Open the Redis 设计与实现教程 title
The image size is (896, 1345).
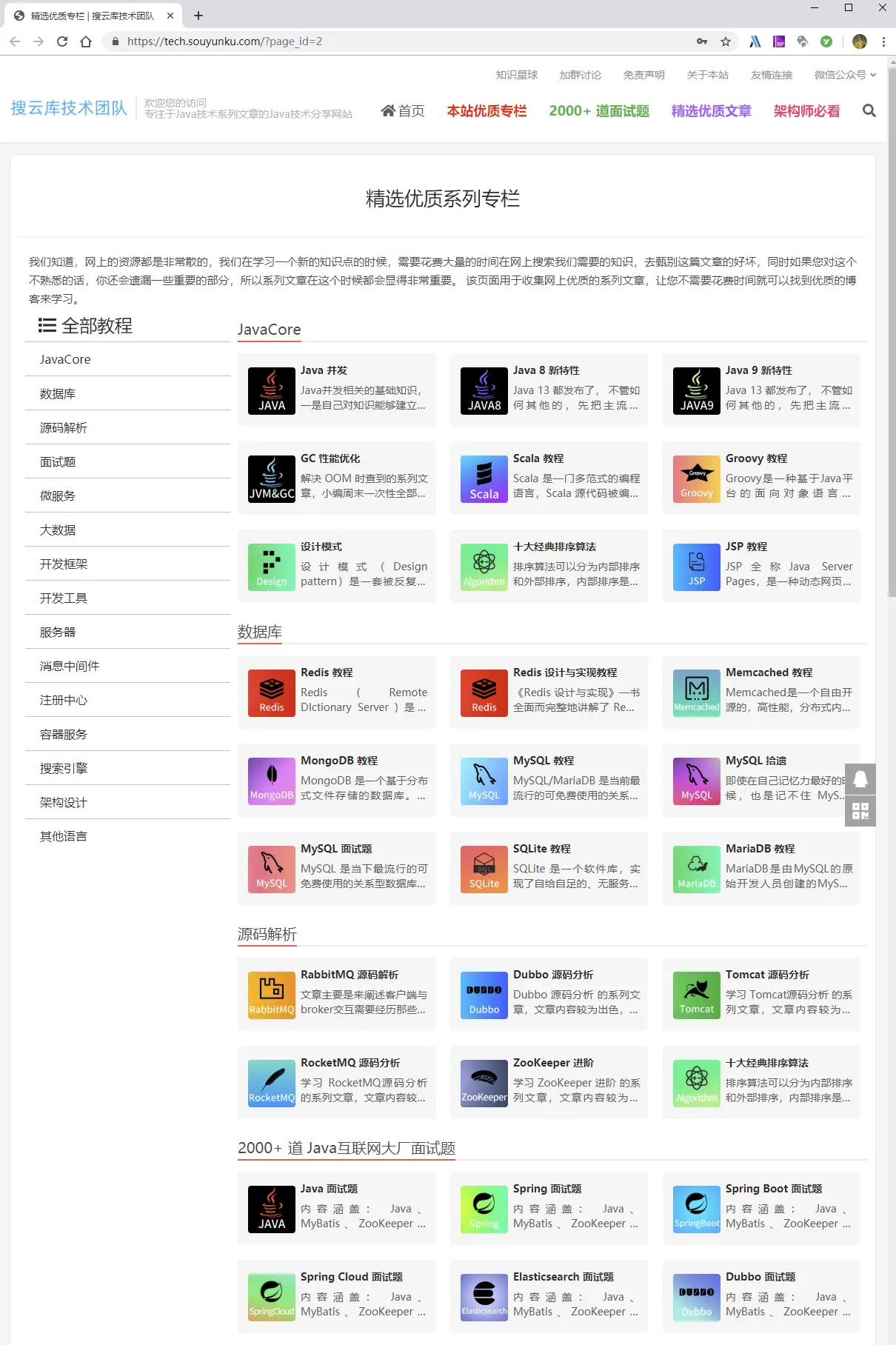tap(565, 672)
